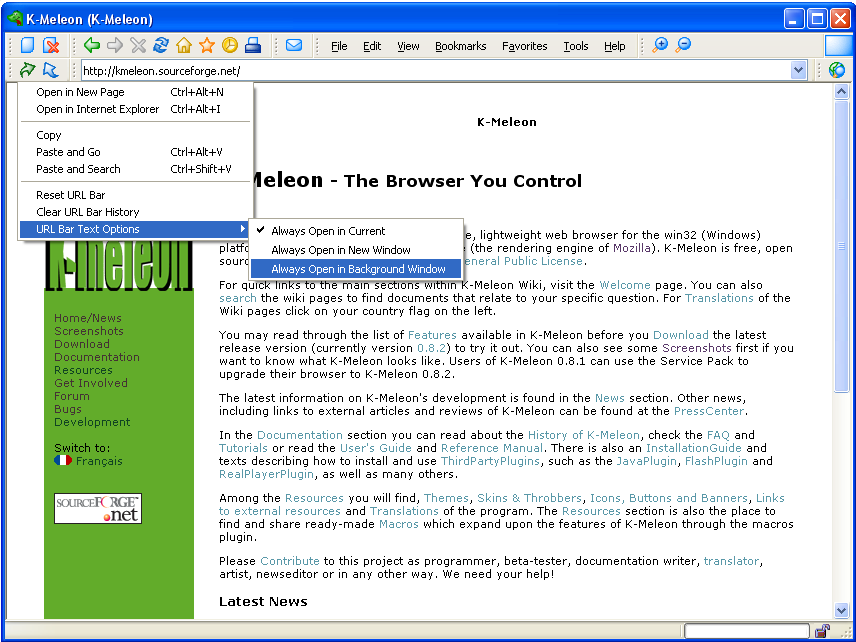Expand the URL bar history dropdown arrow
The width and height of the screenshot is (856, 642).
(798, 70)
